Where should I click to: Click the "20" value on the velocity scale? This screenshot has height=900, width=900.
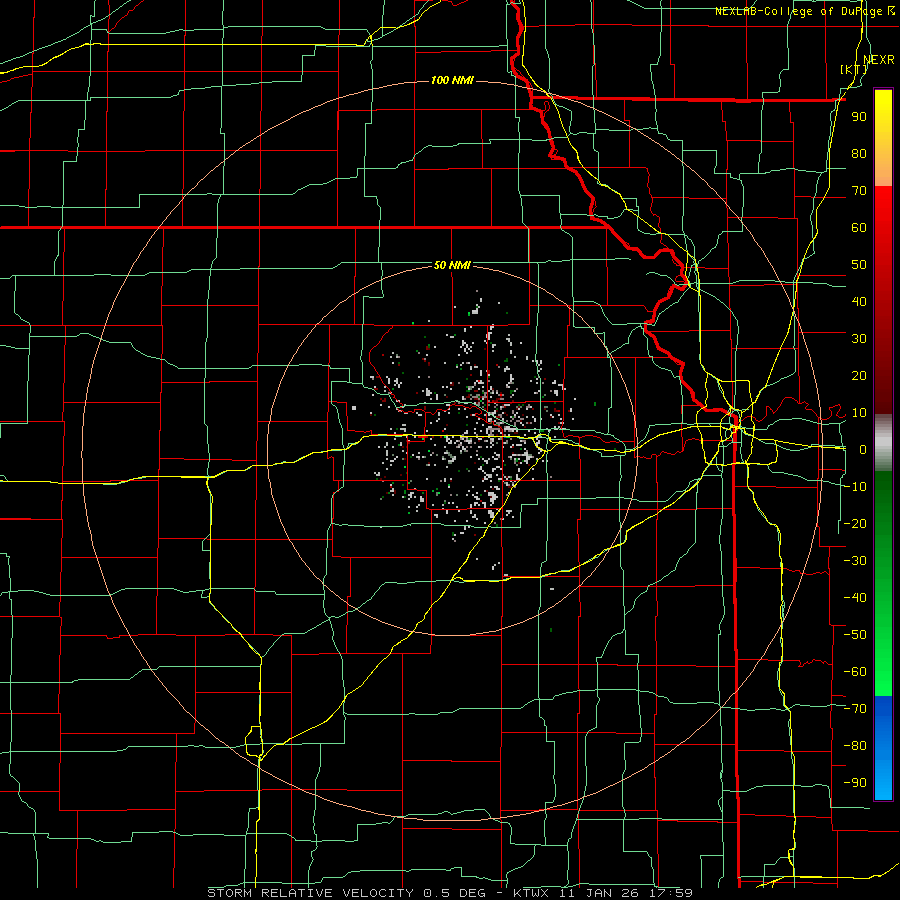point(859,376)
